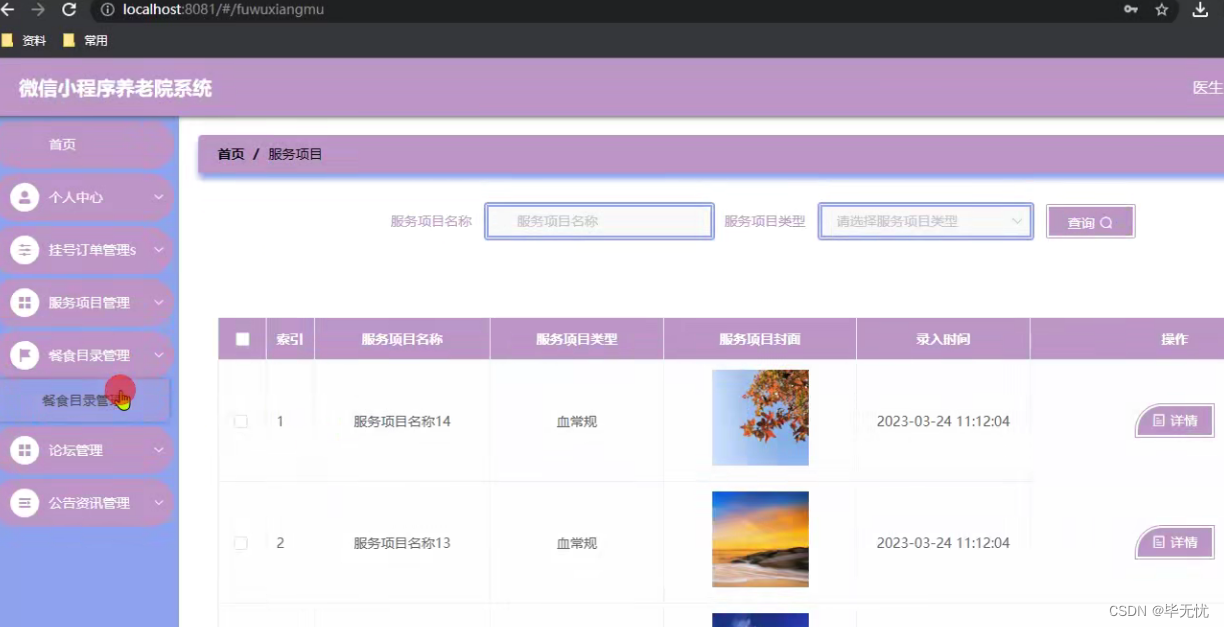Open the browser downloads icon
1224x627 pixels.
click(1199, 11)
